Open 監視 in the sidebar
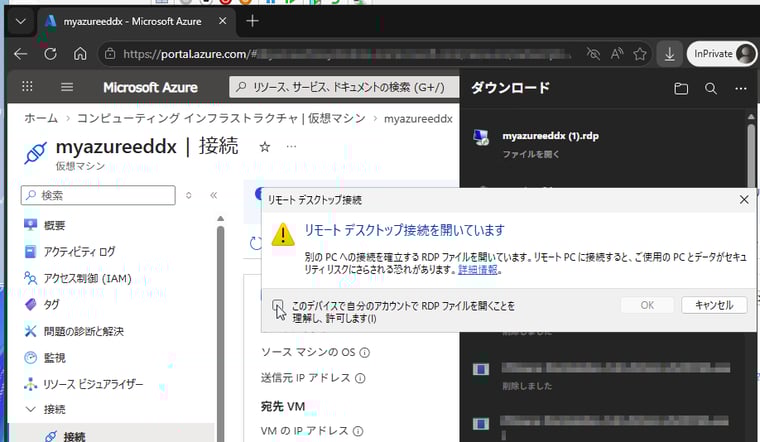This screenshot has height=442, width=760. (54, 358)
